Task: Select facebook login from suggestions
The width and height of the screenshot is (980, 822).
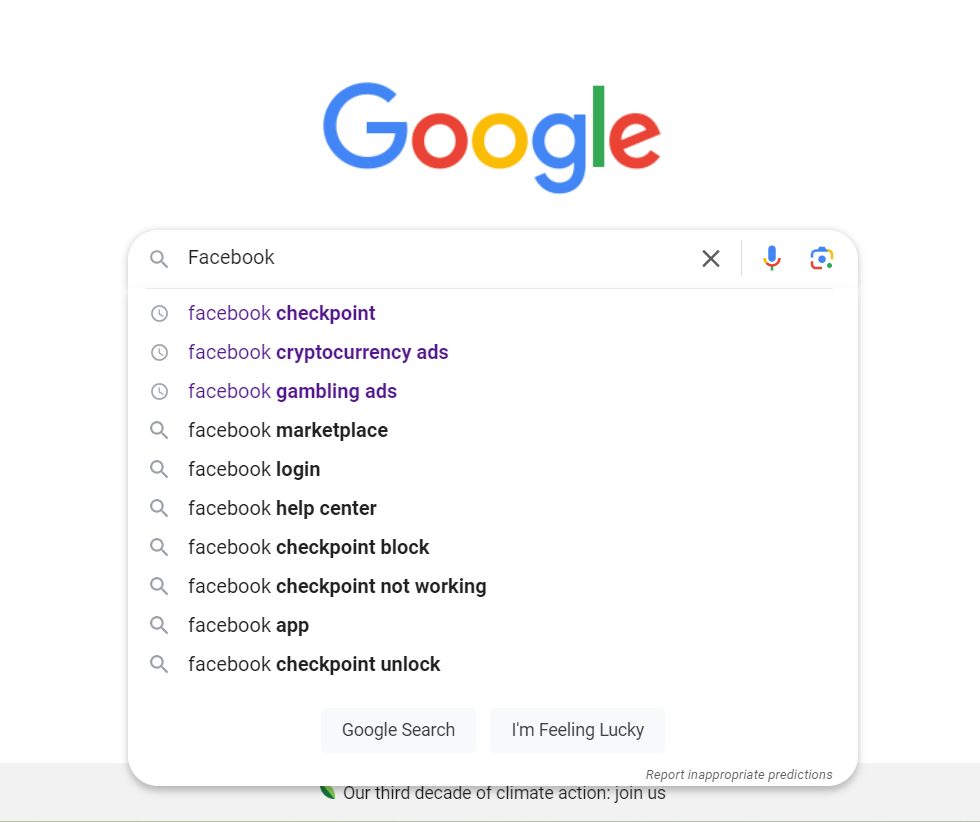Action: tap(492, 469)
